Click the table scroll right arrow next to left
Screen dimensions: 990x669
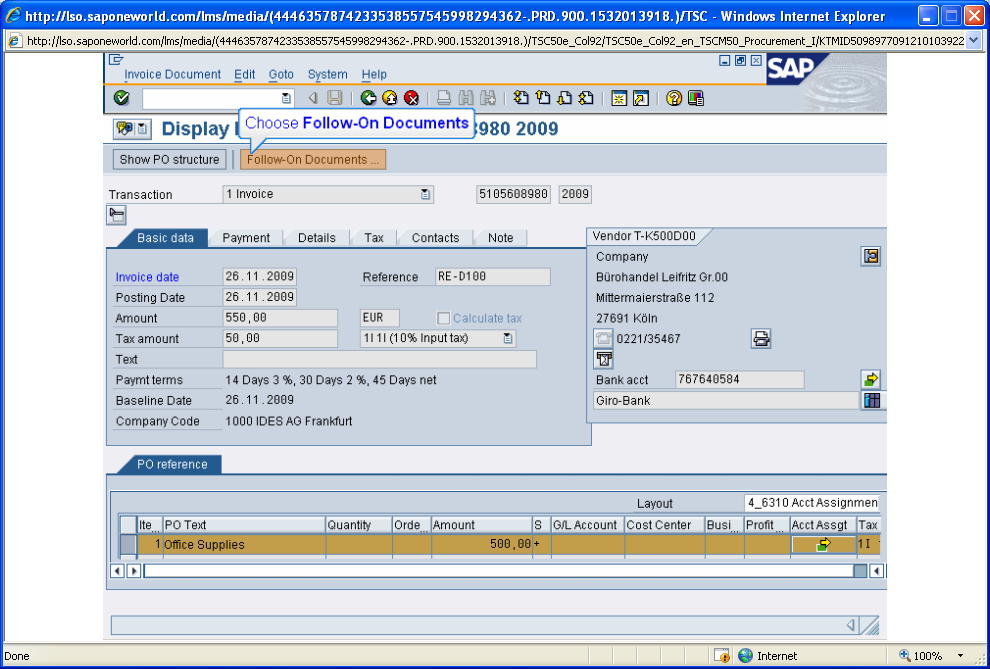coord(133,571)
